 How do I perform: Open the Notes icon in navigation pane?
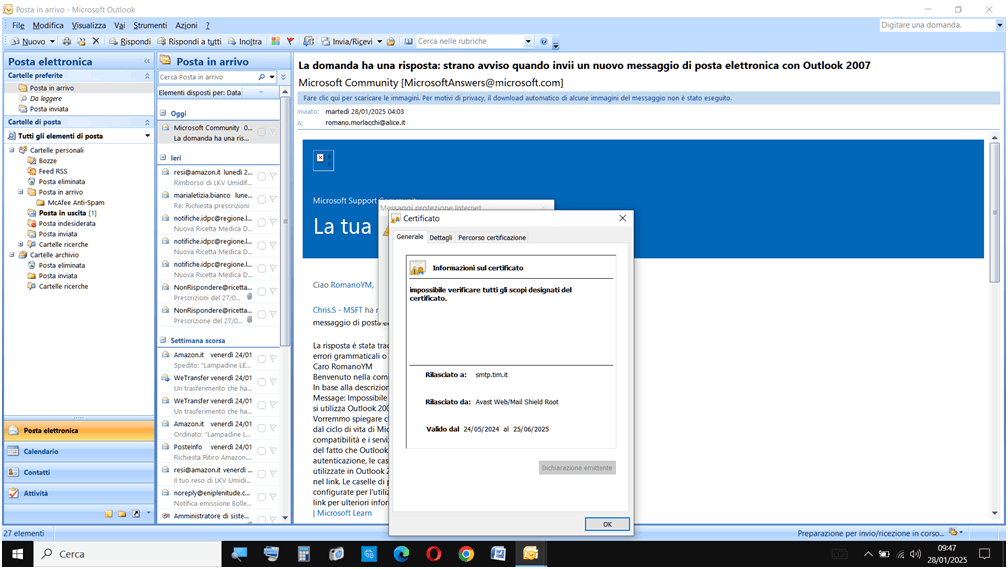pyautogui.click(x=109, y=514)
